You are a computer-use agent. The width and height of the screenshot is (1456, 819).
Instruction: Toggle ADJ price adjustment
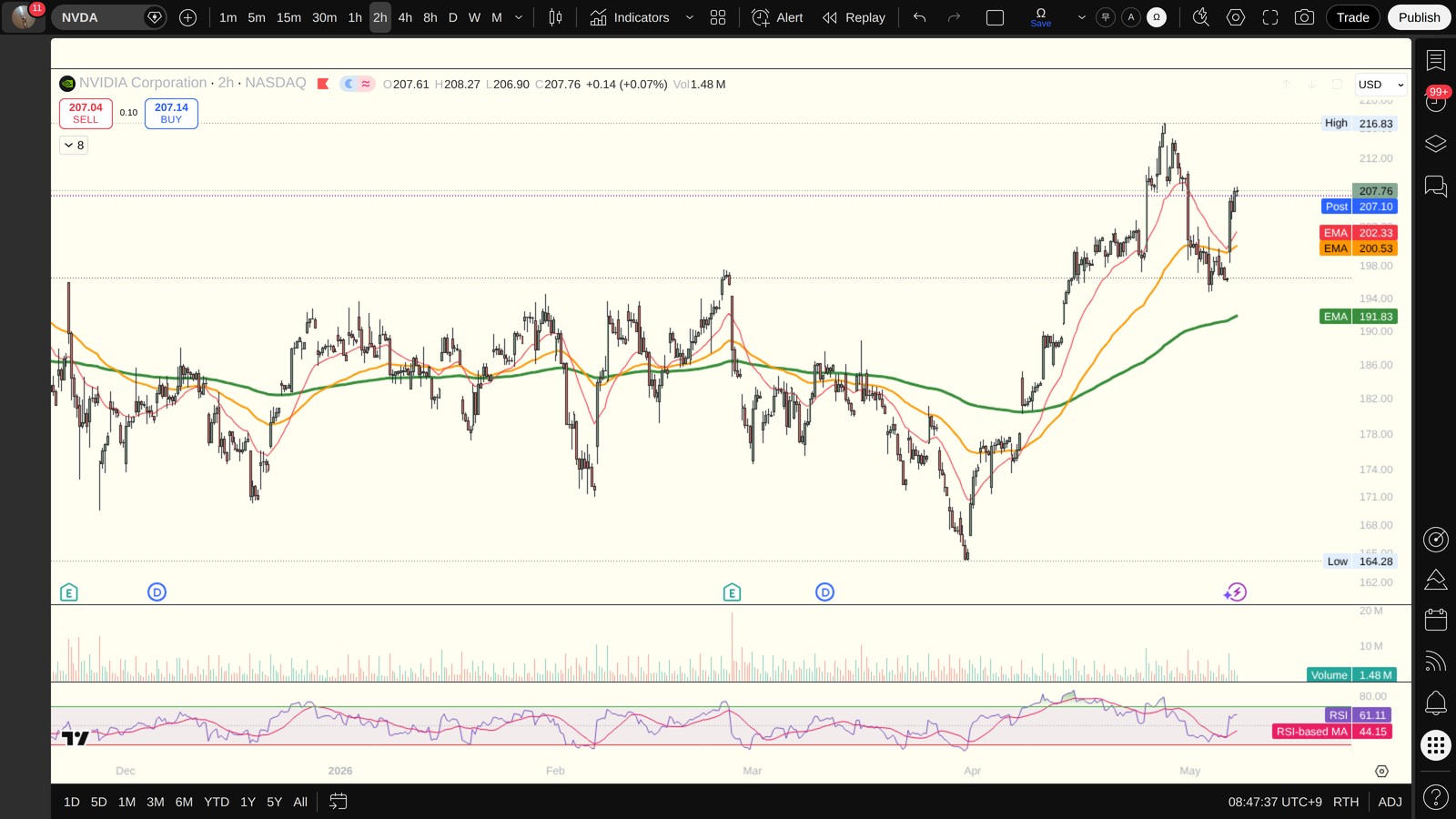[1390, 802]
